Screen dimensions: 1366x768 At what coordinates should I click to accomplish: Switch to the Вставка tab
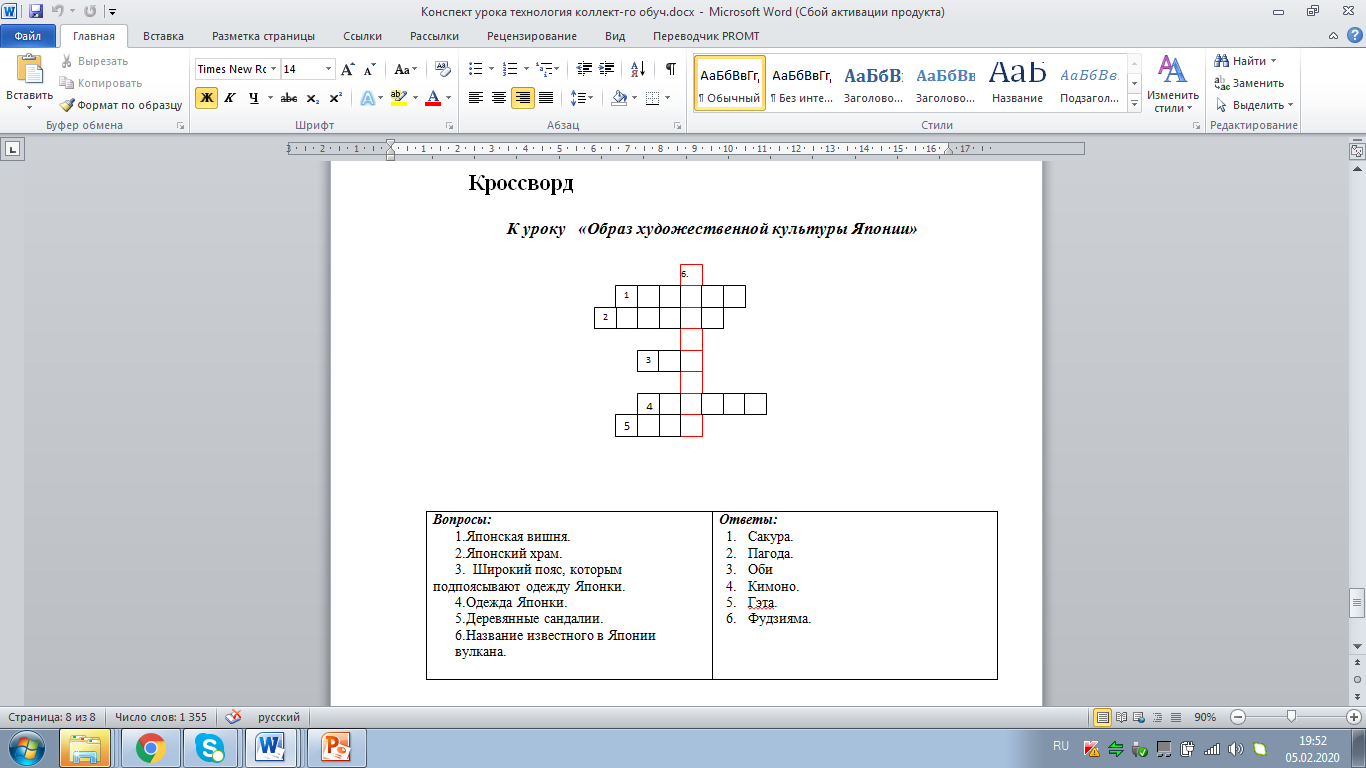(163, 36)
